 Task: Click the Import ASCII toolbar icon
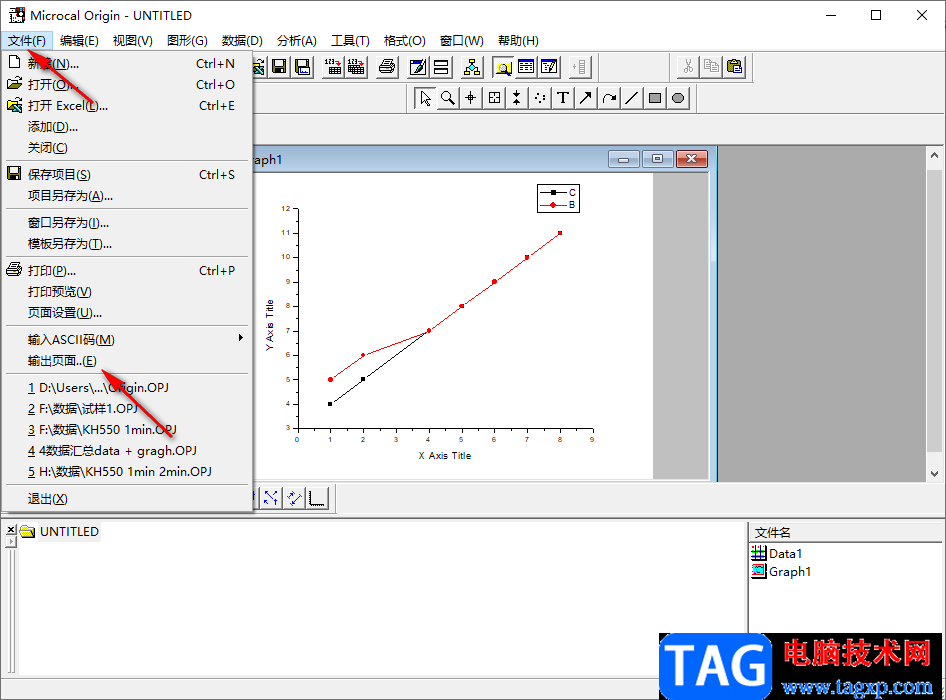tap(332, 66)
